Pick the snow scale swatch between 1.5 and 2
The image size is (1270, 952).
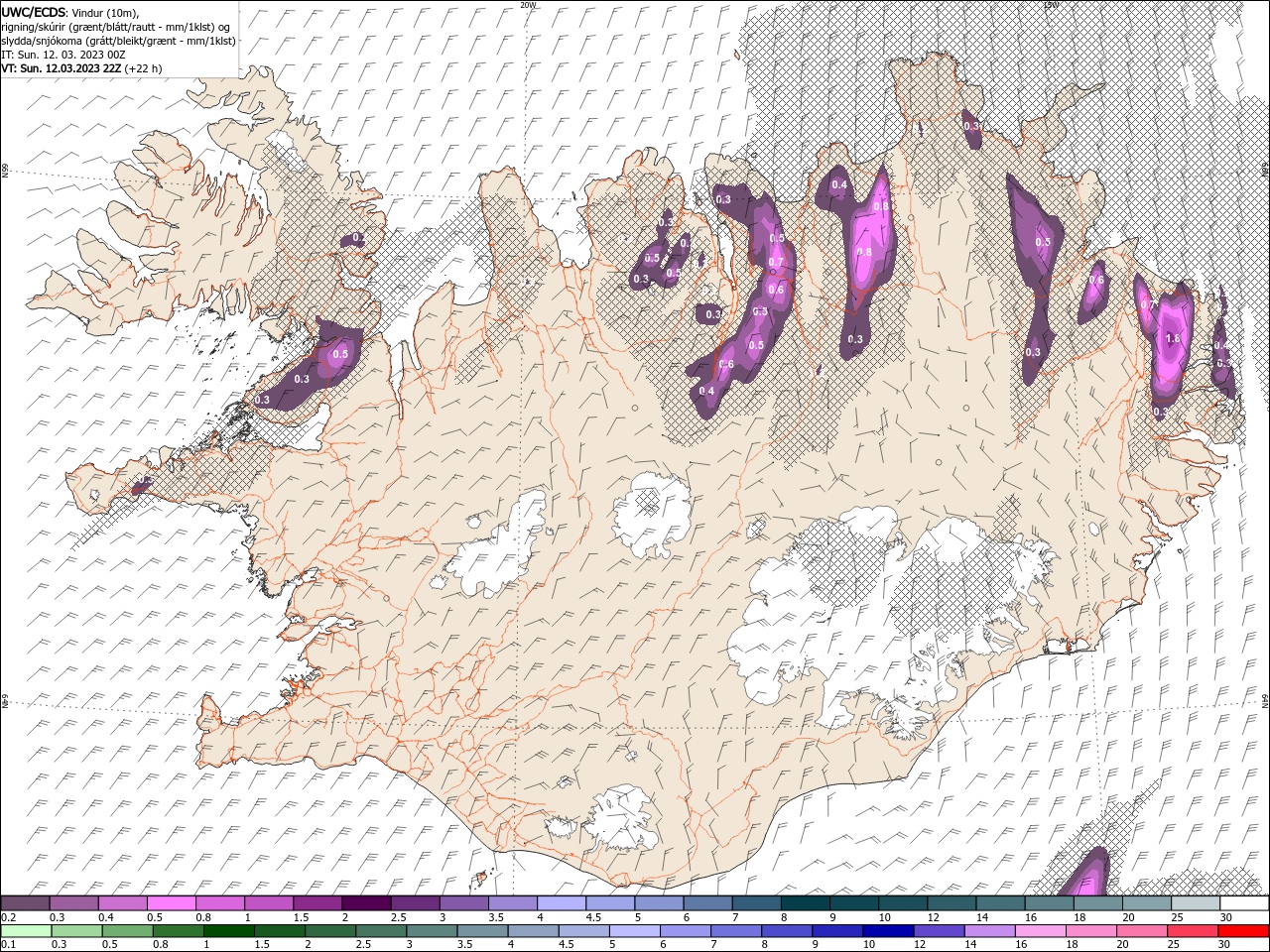pyautogui.click(x=317, y=903)
